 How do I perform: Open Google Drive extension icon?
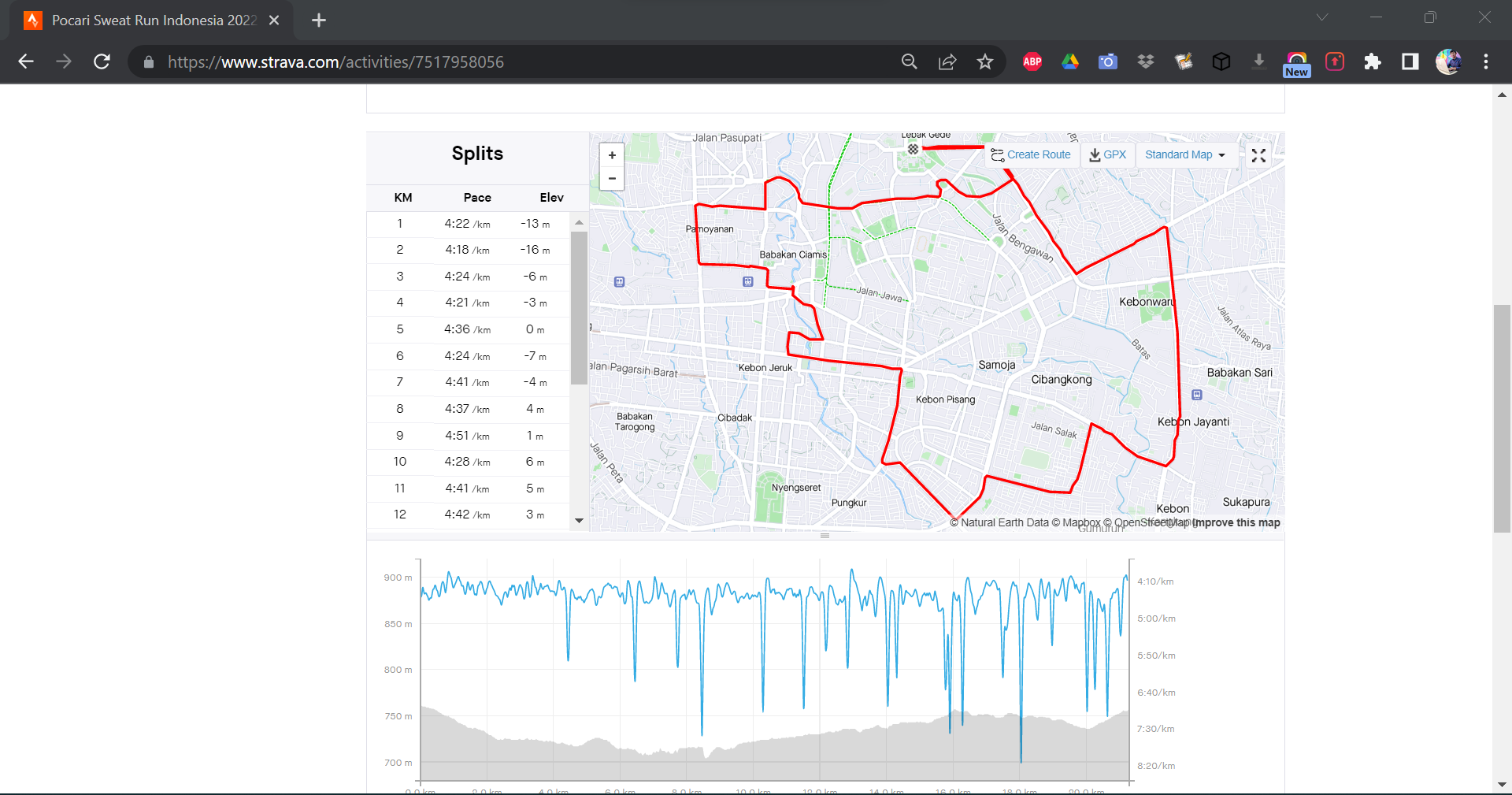(x=1069, y=62)
